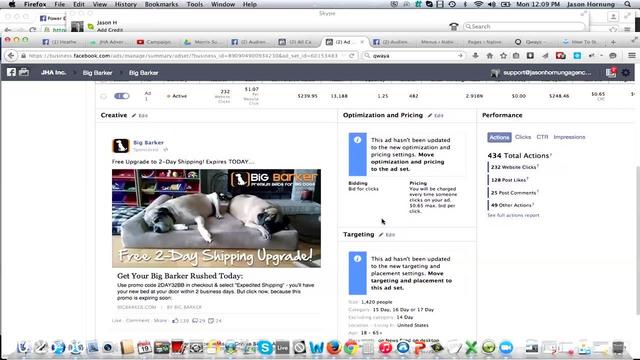
Task: Click the blue info icon under Optimization and Pricing
Action: coord(358,140)
